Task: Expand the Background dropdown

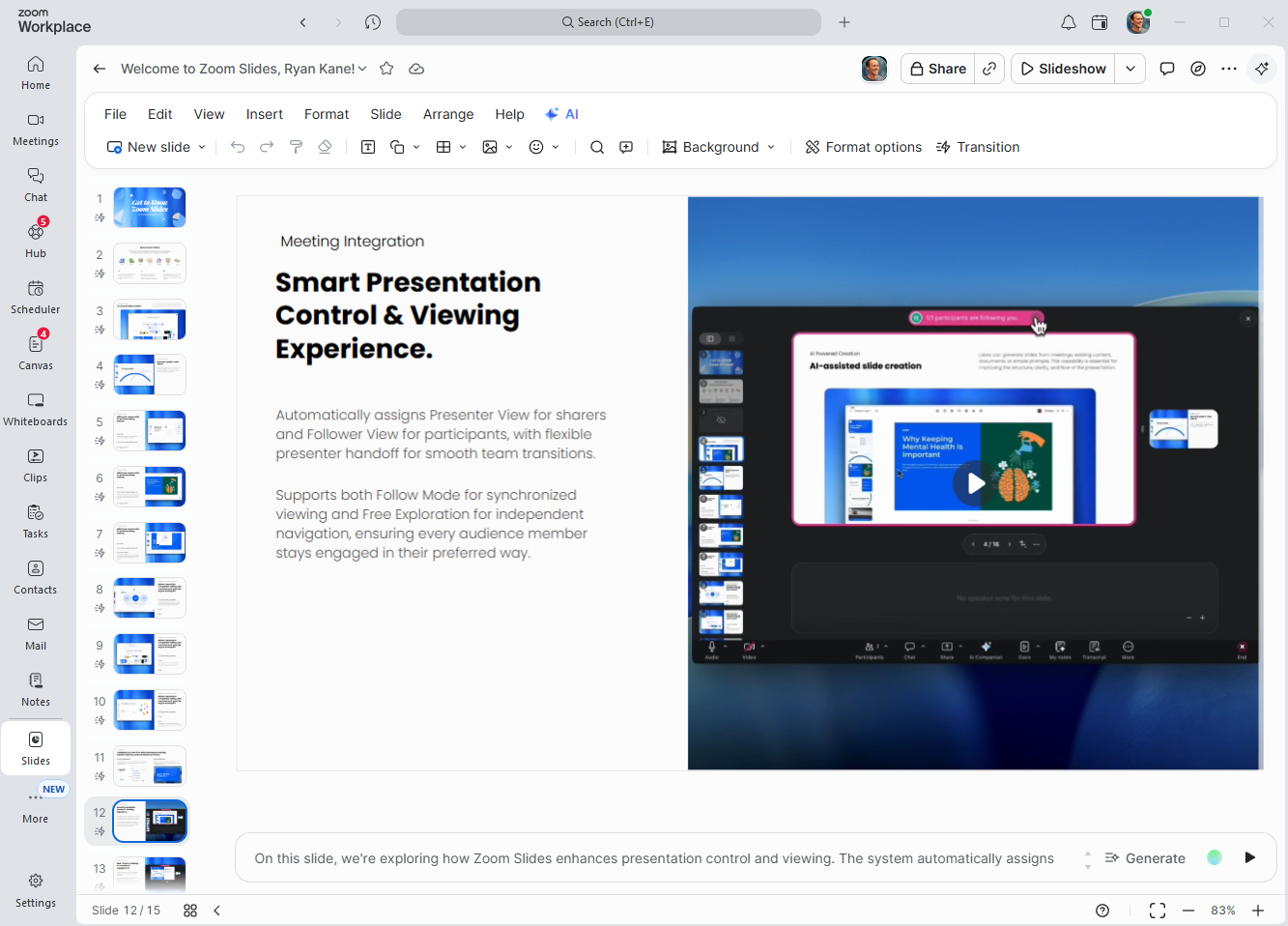Action: pos(771,147)
